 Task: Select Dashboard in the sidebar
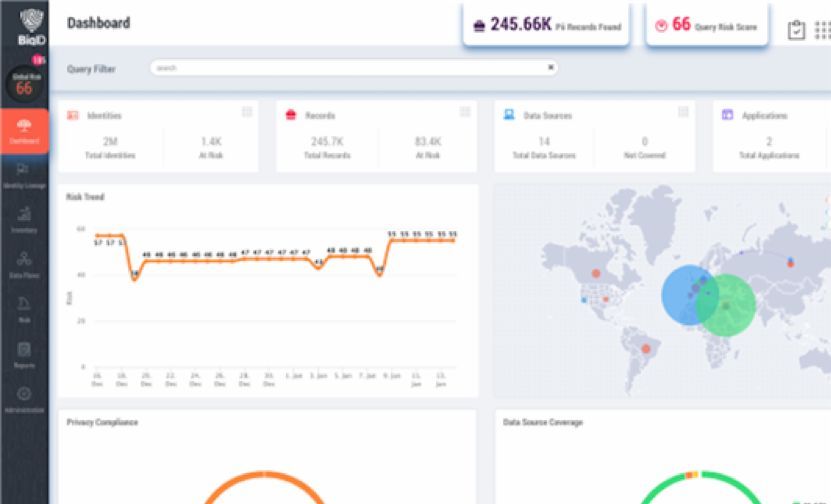coord(24,131)
